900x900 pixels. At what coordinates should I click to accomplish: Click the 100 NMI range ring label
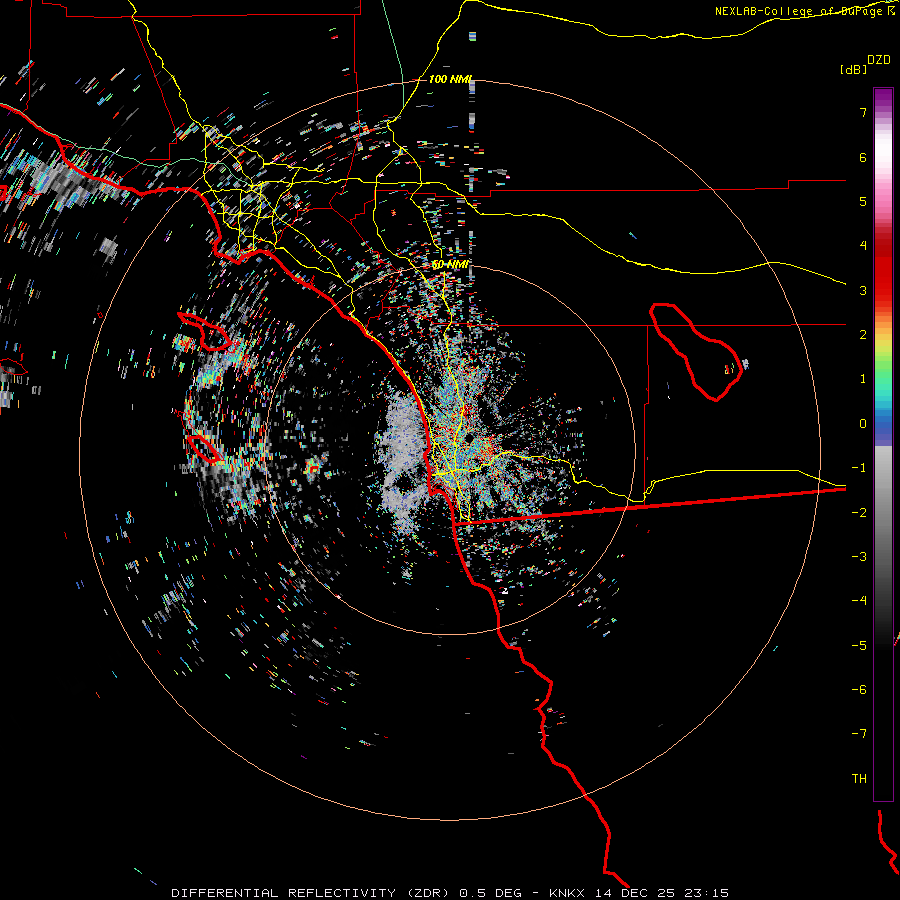(x=450, y=79)
